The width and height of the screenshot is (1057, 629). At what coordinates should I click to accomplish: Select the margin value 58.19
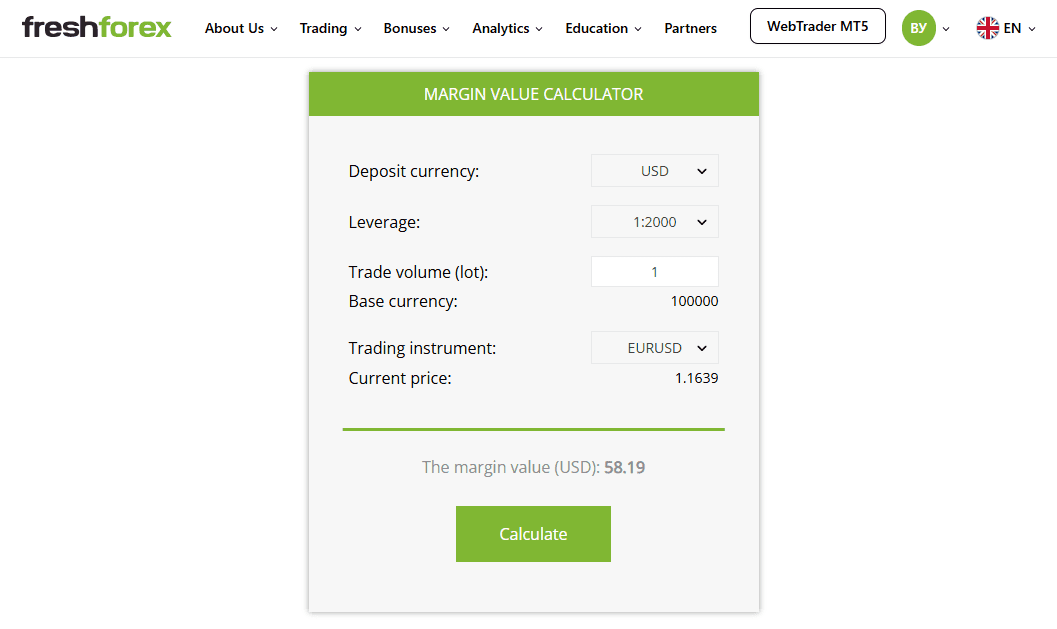click(x=624, y=467)
